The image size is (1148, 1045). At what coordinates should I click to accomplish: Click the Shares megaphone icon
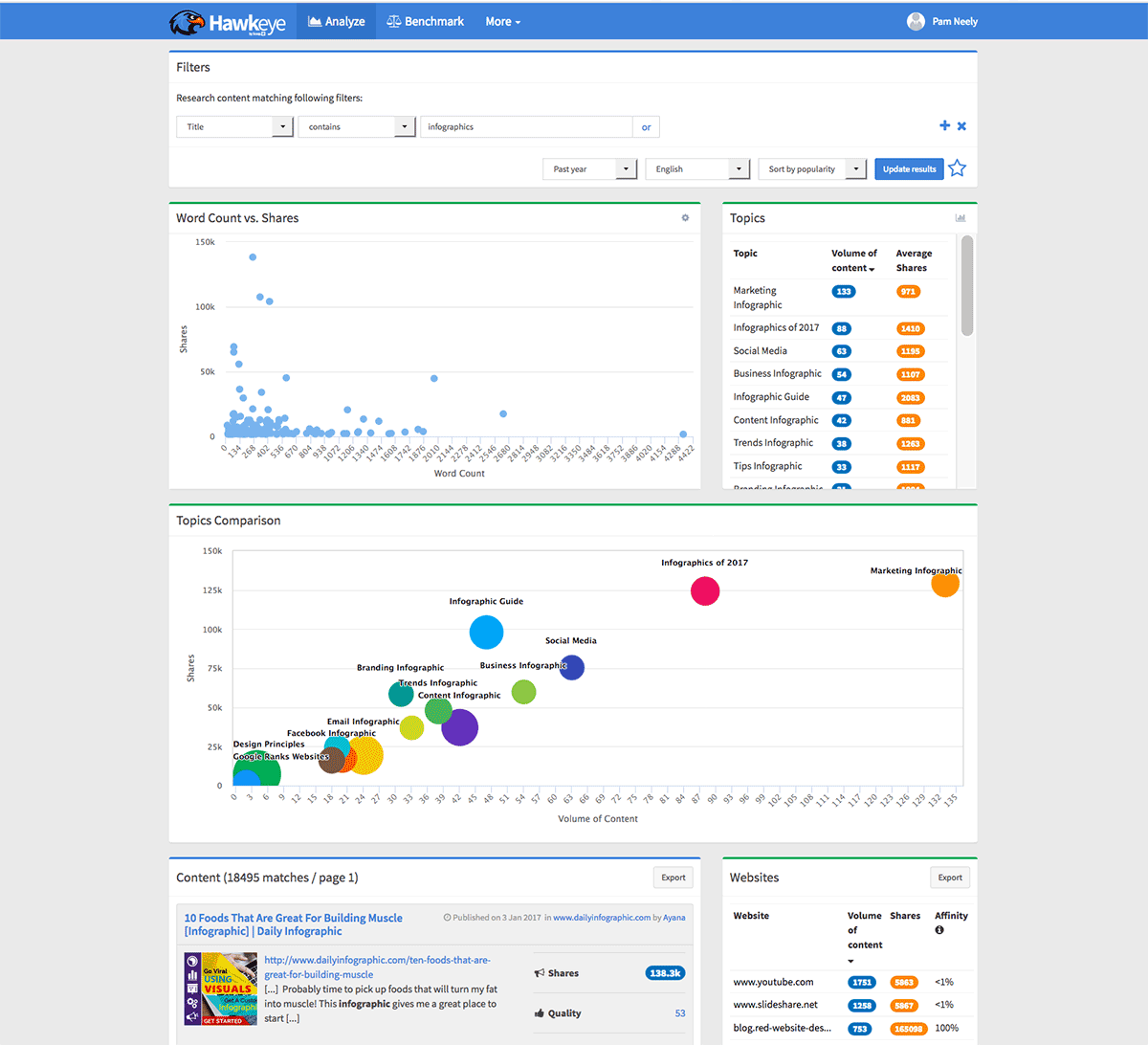click(x=540, y=973)
